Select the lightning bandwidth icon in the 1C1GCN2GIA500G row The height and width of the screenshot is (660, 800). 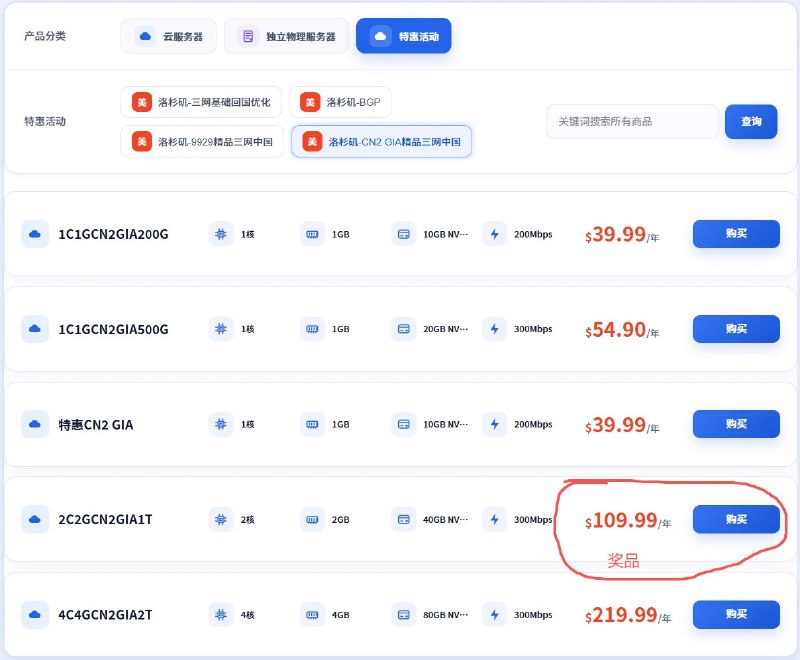point(494,329)
